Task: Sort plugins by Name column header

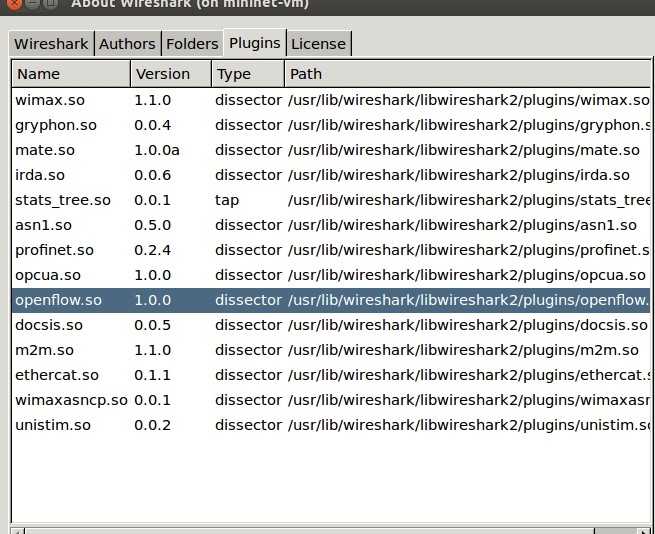Action: 71,74
